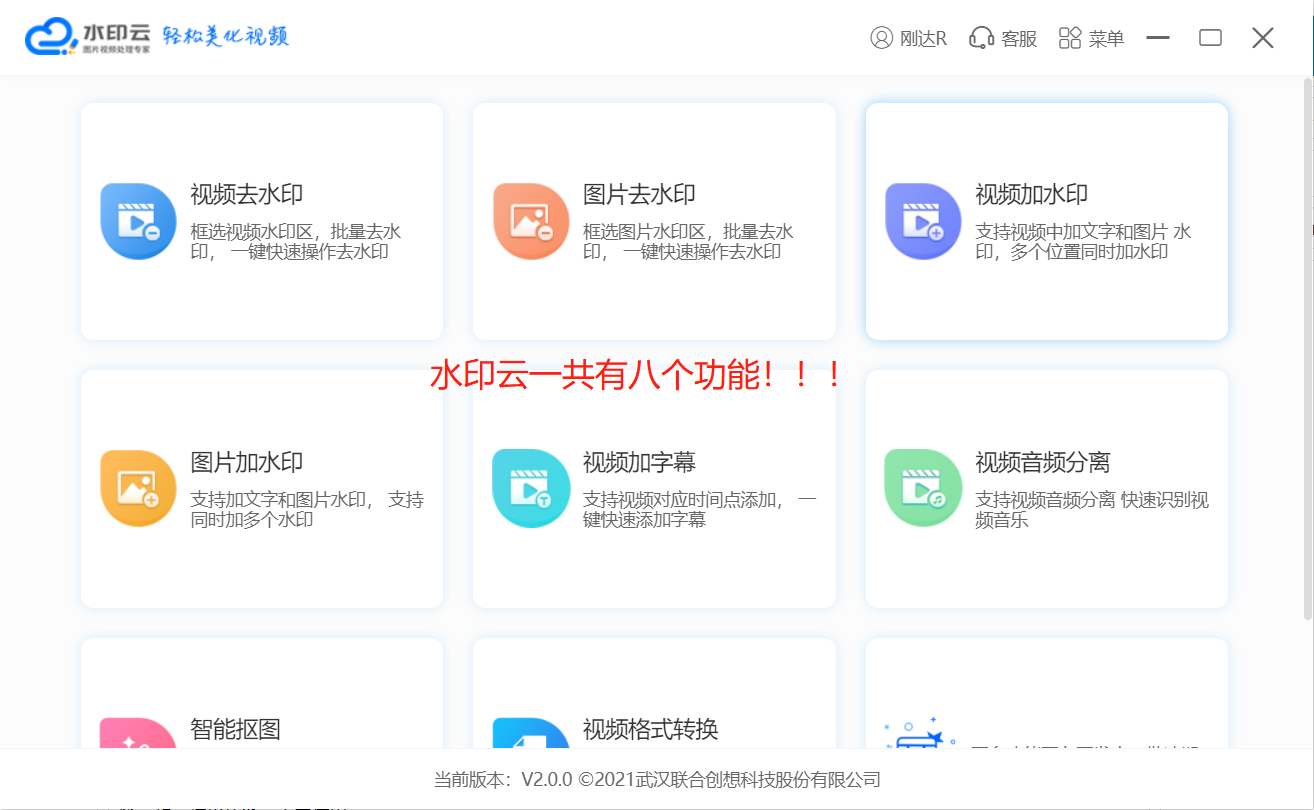Select the 视频格式转换 title
1314x810 pixels.
651,729
